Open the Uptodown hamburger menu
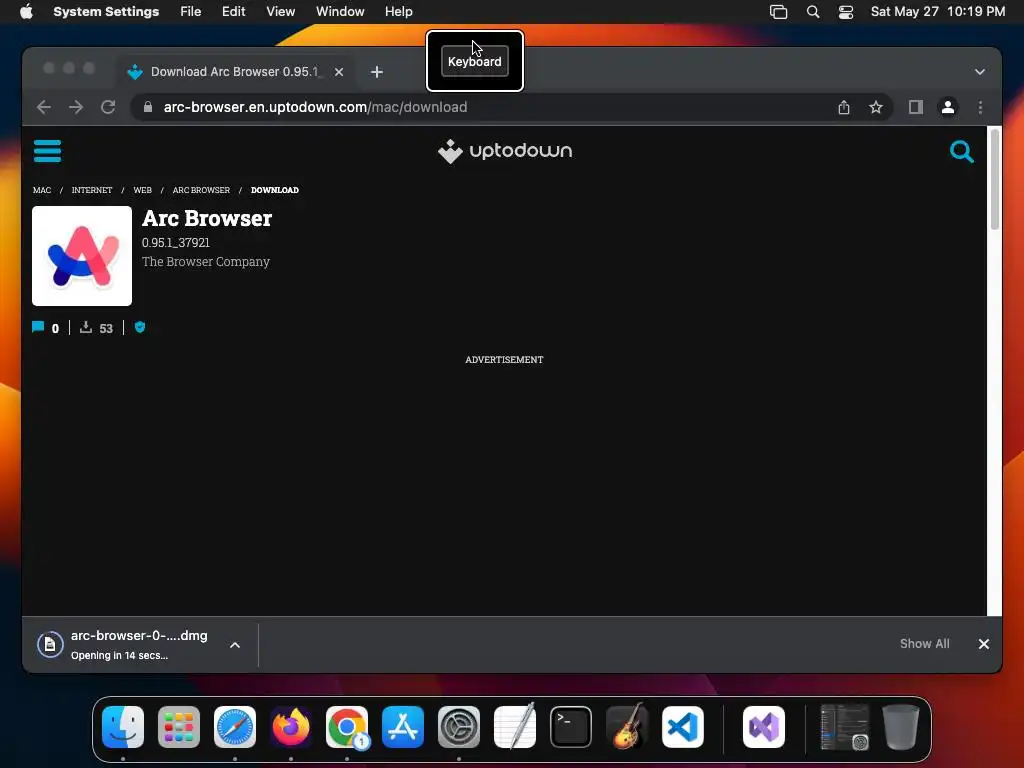Viewport: 1024px width, 768px height. point(47,151)
